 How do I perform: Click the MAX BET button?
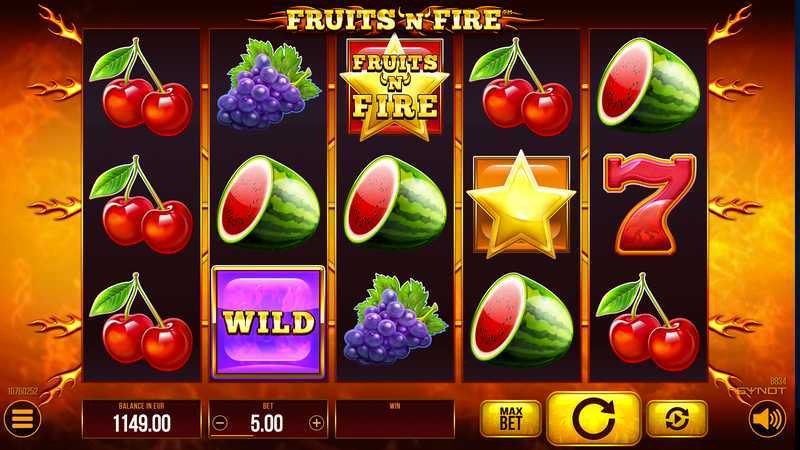pos(511,419)
